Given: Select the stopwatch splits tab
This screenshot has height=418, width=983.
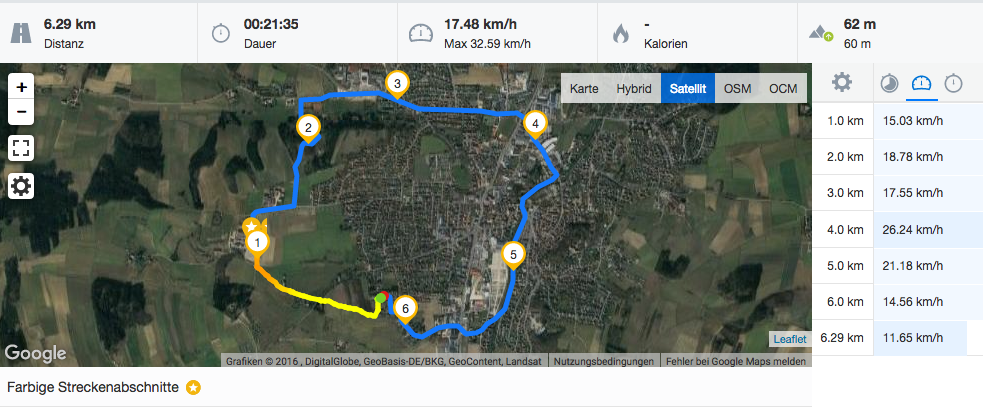Looking at the screenshot, I should [x=954, y=83].
